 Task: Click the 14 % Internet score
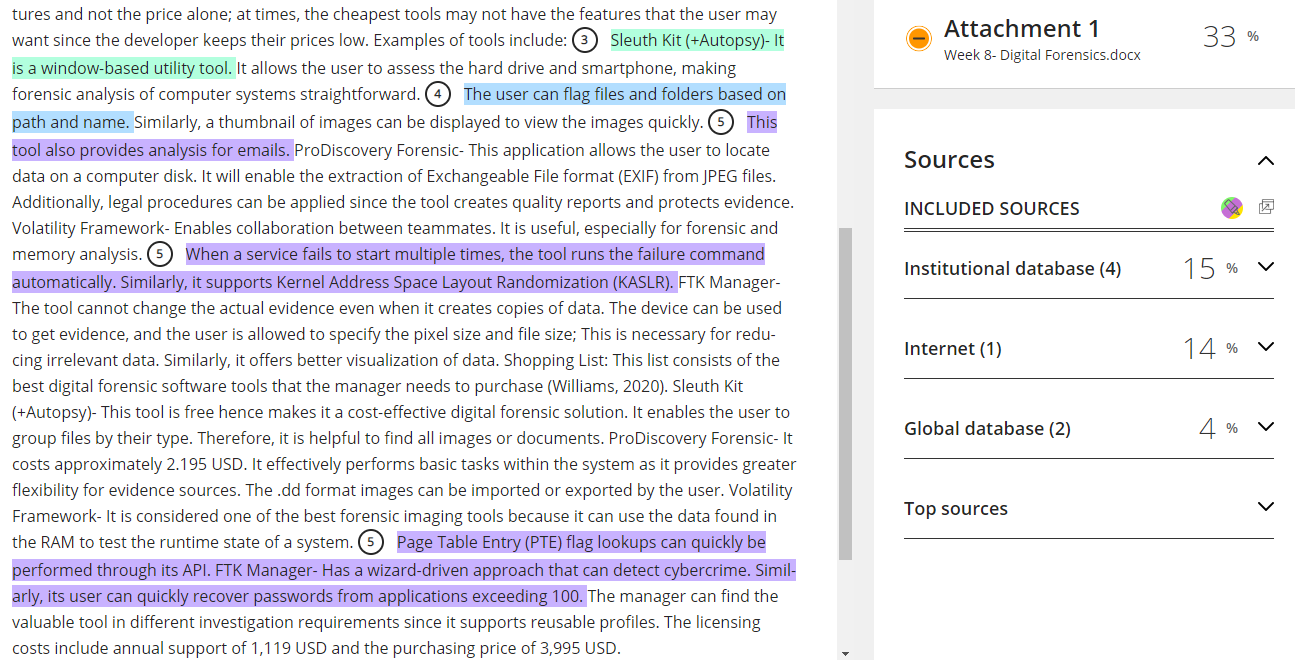click(x=1210, y=348)
